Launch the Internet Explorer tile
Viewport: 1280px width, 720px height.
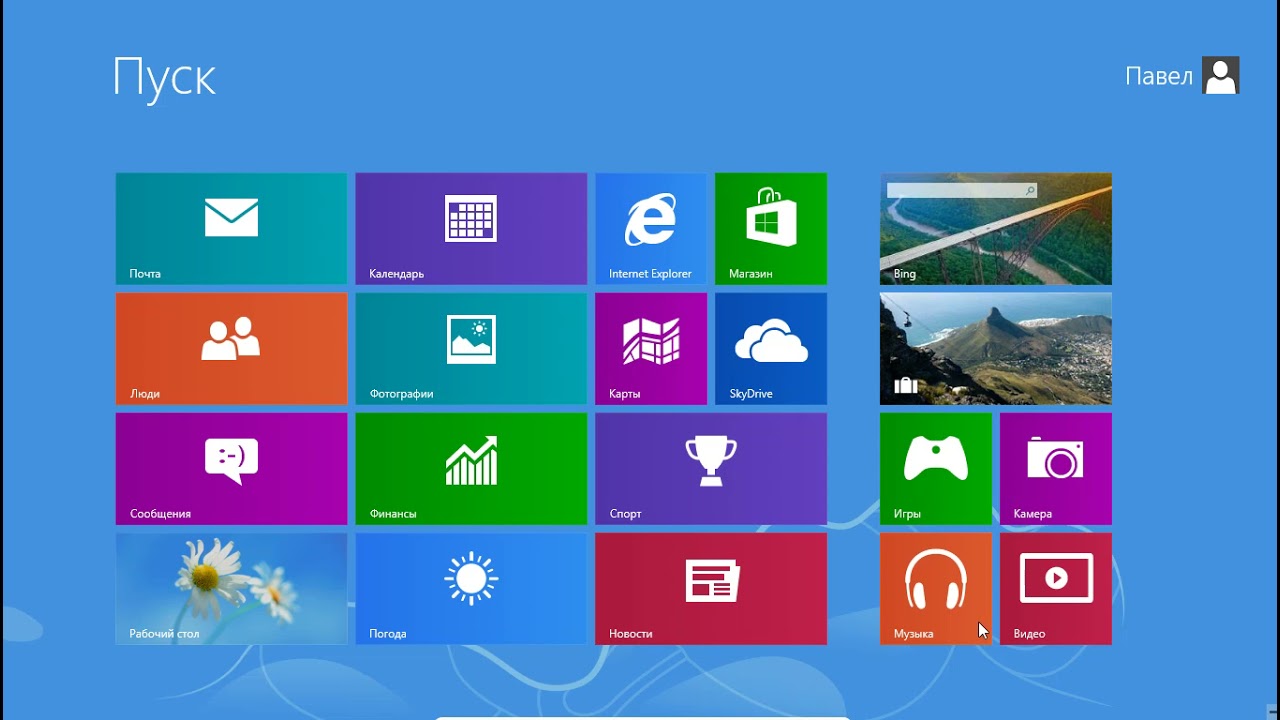click(x=651, y=229)
